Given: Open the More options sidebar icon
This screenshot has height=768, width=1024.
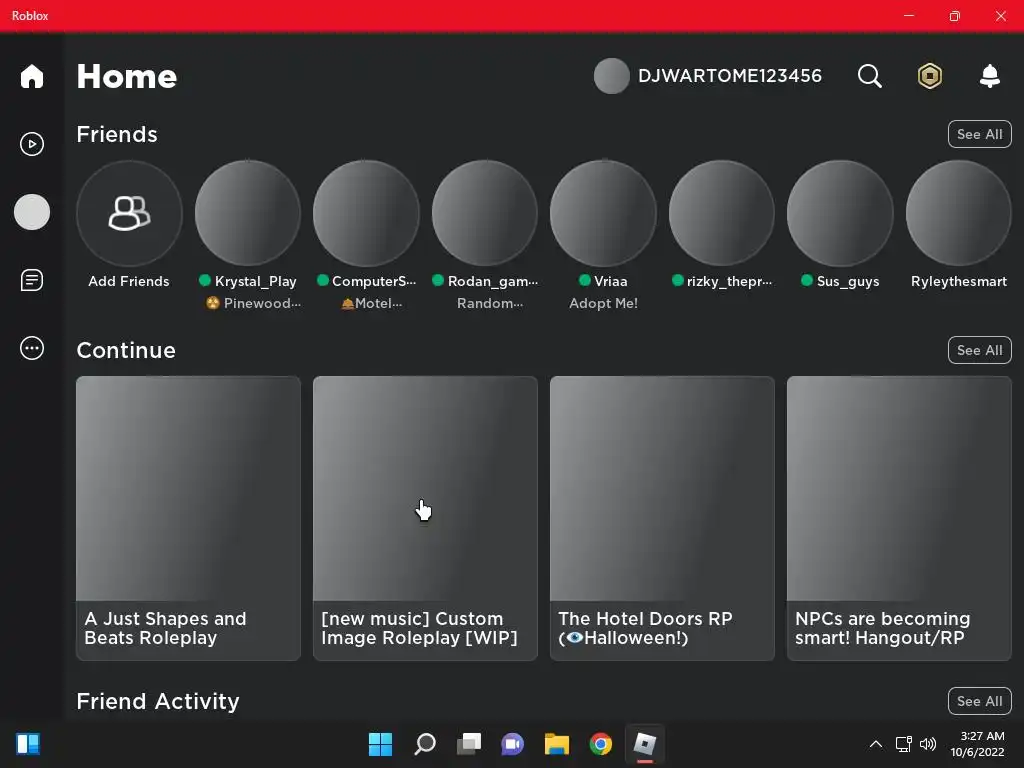Looking at the screenshot, I should coord(31,348).
